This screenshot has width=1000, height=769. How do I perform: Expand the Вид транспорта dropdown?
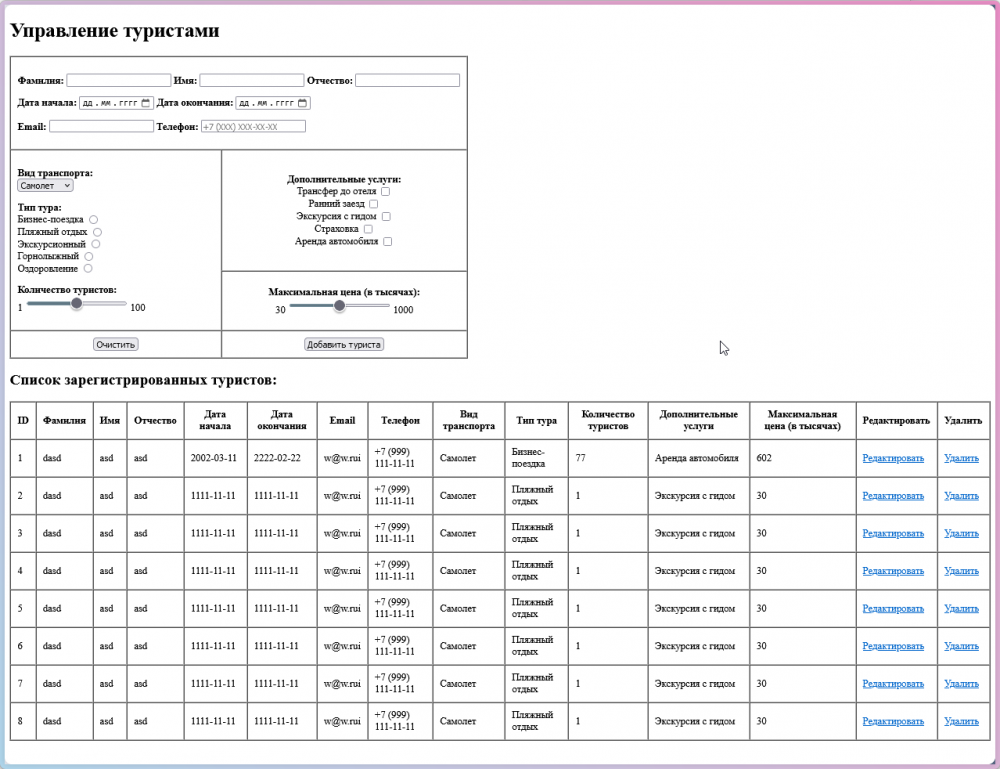(x=45, y=186)
